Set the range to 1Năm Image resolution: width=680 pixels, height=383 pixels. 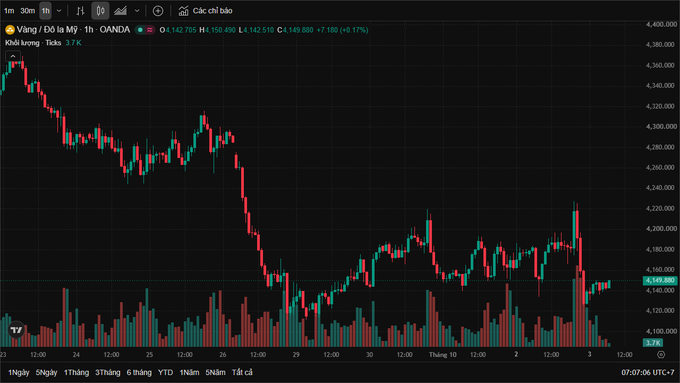click(x=190, y=372)
